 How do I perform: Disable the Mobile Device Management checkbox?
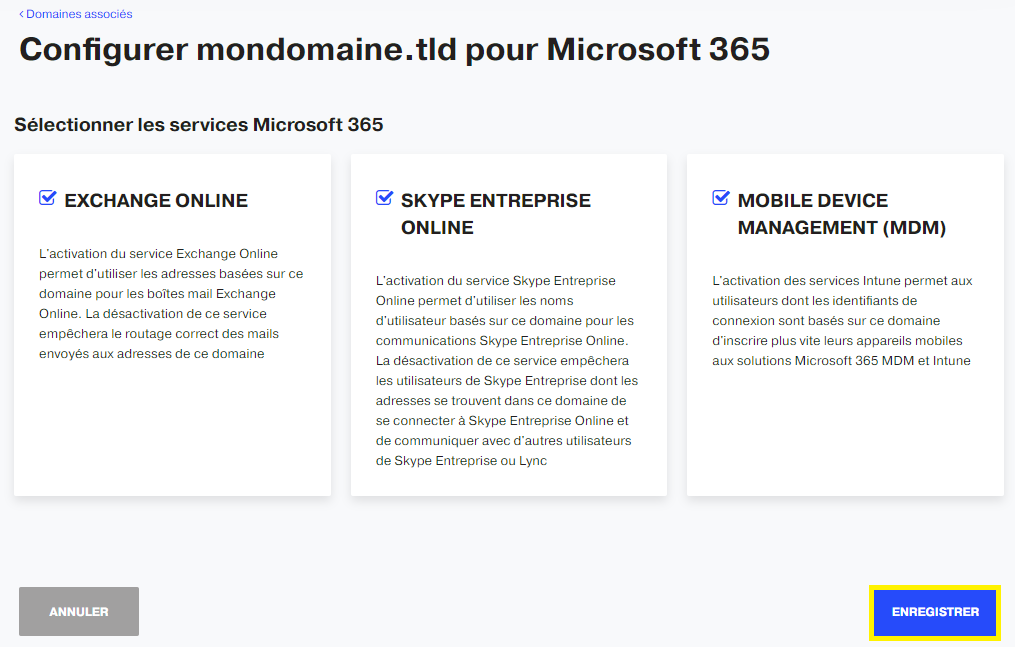point(721,197)
